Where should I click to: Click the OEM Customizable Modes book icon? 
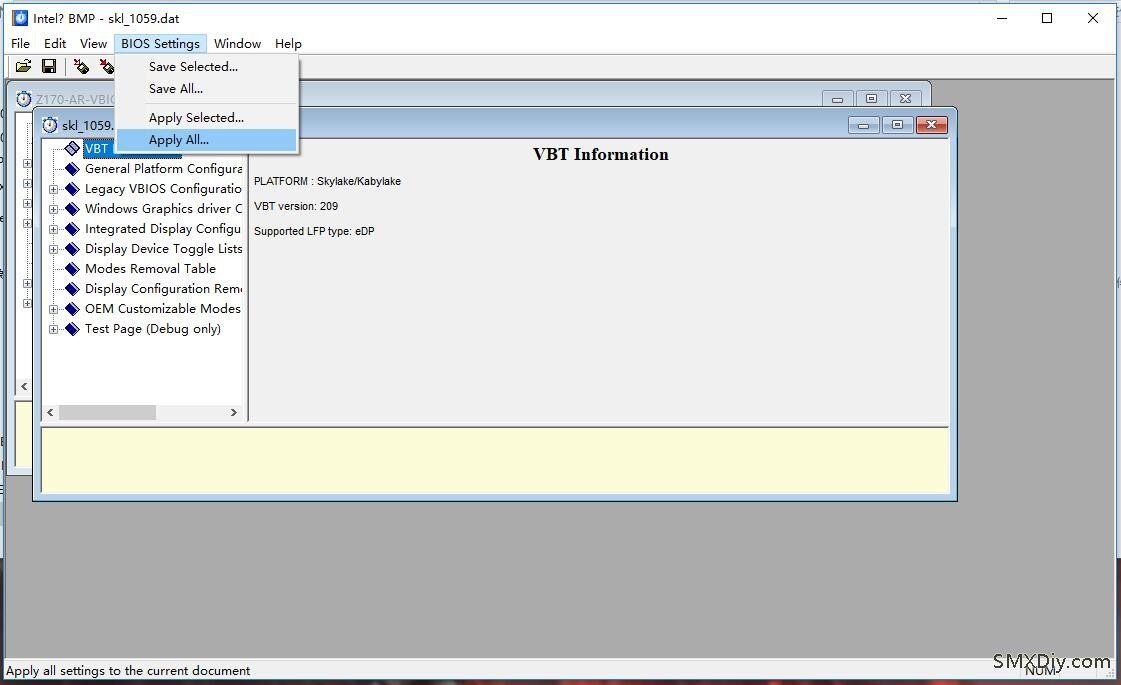tap(71, 309)
